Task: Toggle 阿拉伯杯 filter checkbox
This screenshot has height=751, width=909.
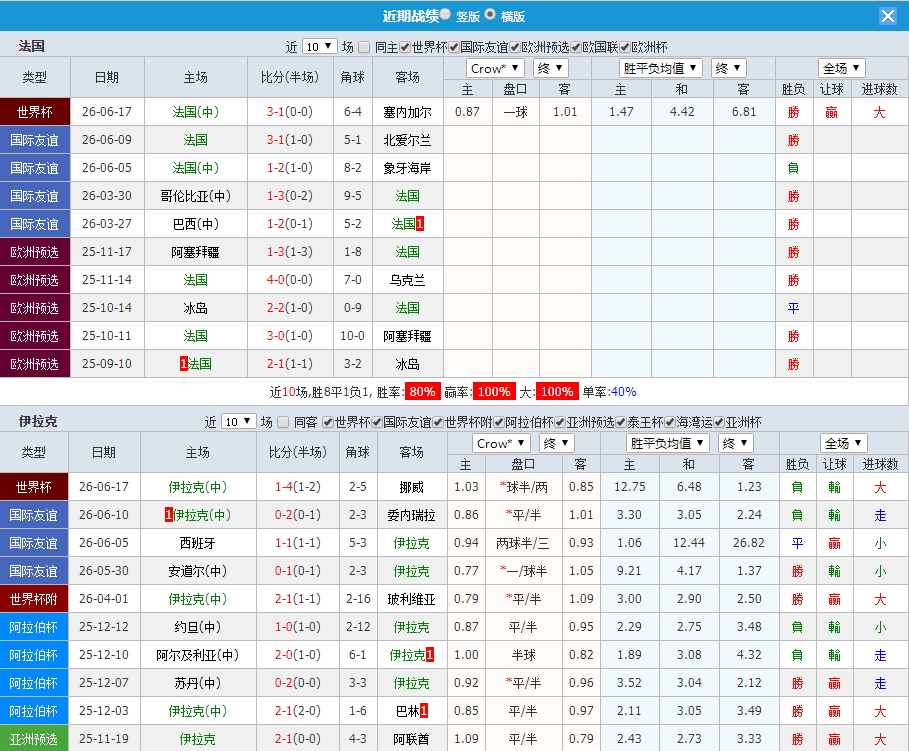Action: click(x=499, y=422)
